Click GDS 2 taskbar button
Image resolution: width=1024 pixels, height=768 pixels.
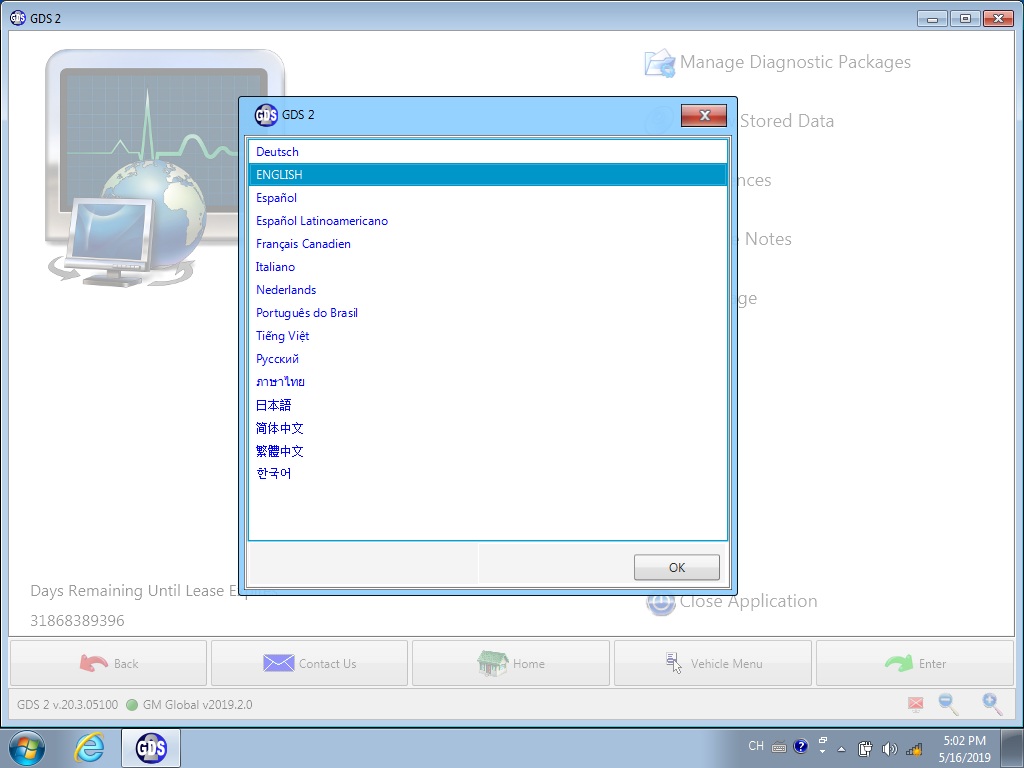pos(151,748)
